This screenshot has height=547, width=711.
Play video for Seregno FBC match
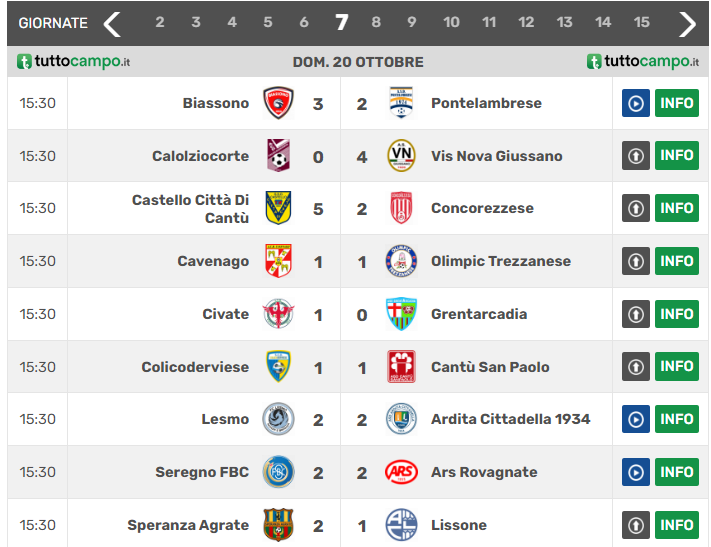[x=635, y=472]
